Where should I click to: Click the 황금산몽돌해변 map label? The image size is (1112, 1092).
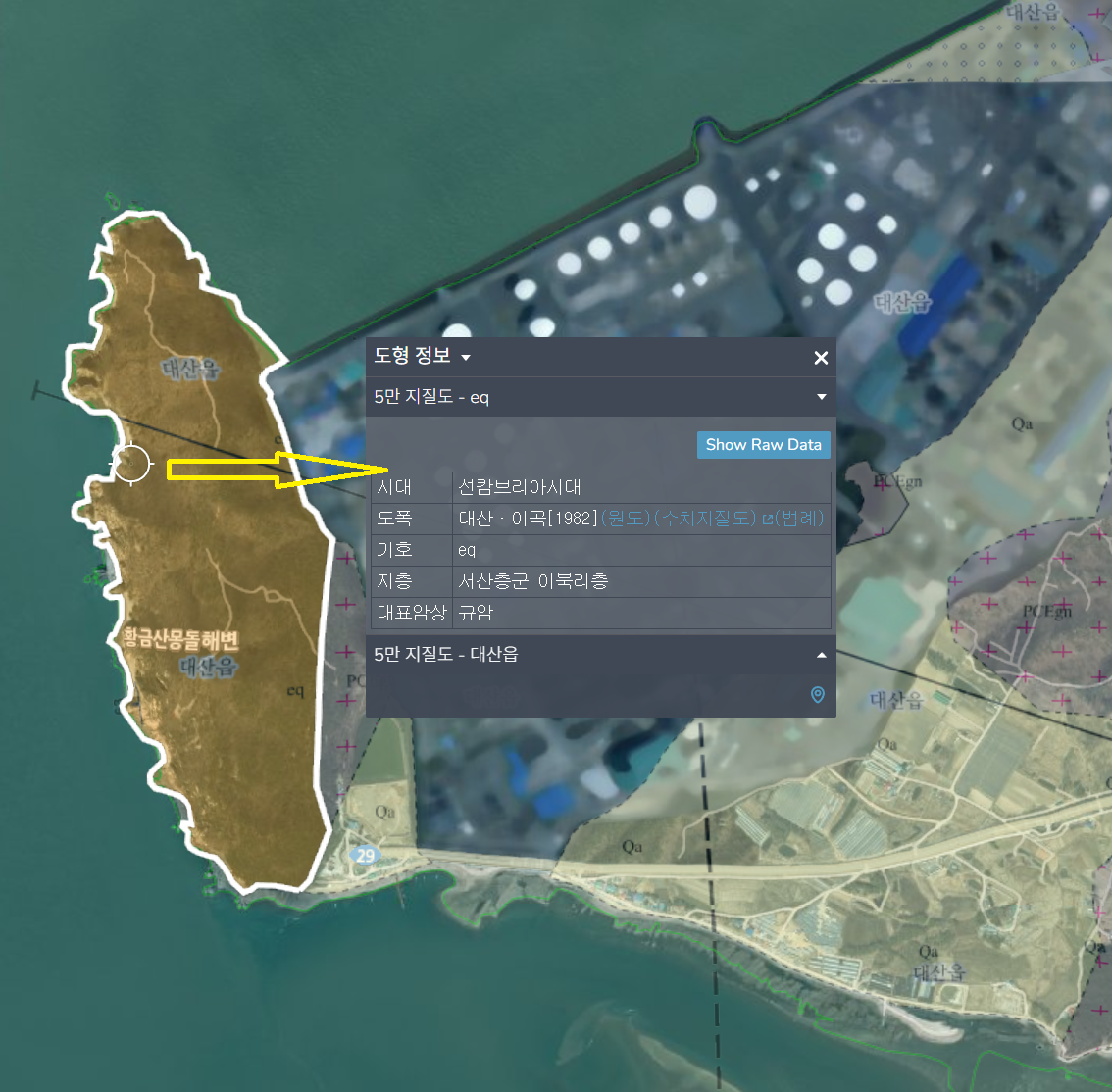(x=180, y=640)
